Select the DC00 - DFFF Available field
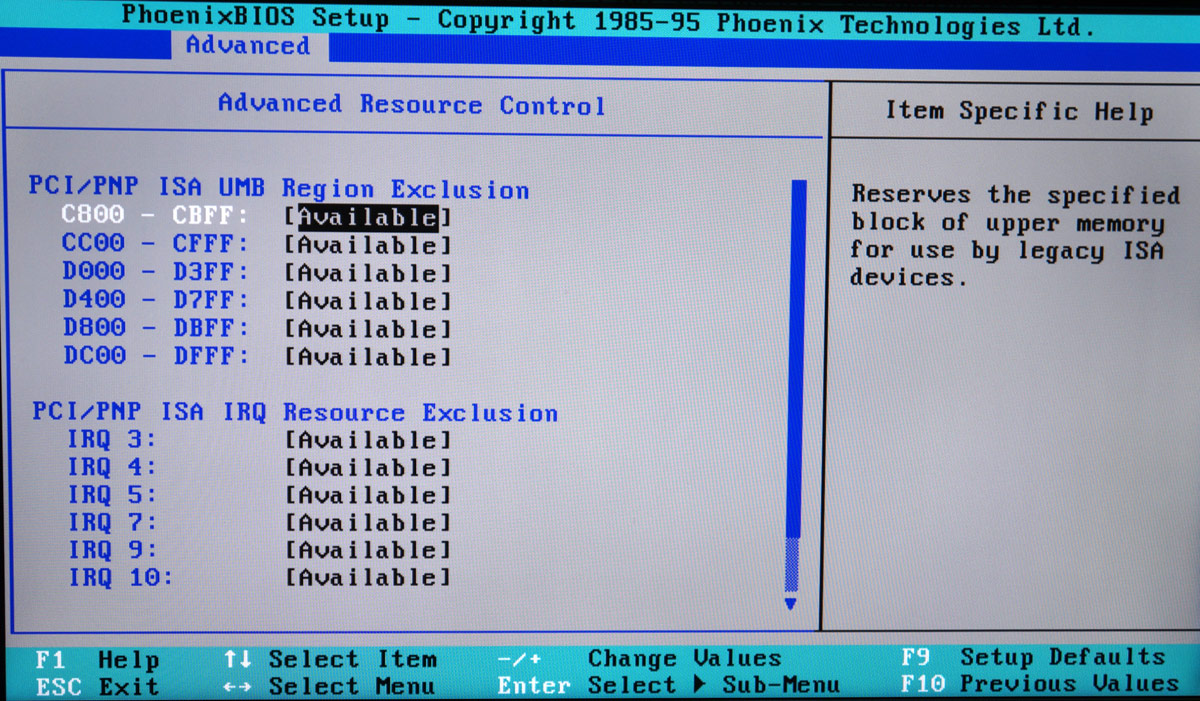The height and width of the screenshot is (701, 1200). pos(367,357)
